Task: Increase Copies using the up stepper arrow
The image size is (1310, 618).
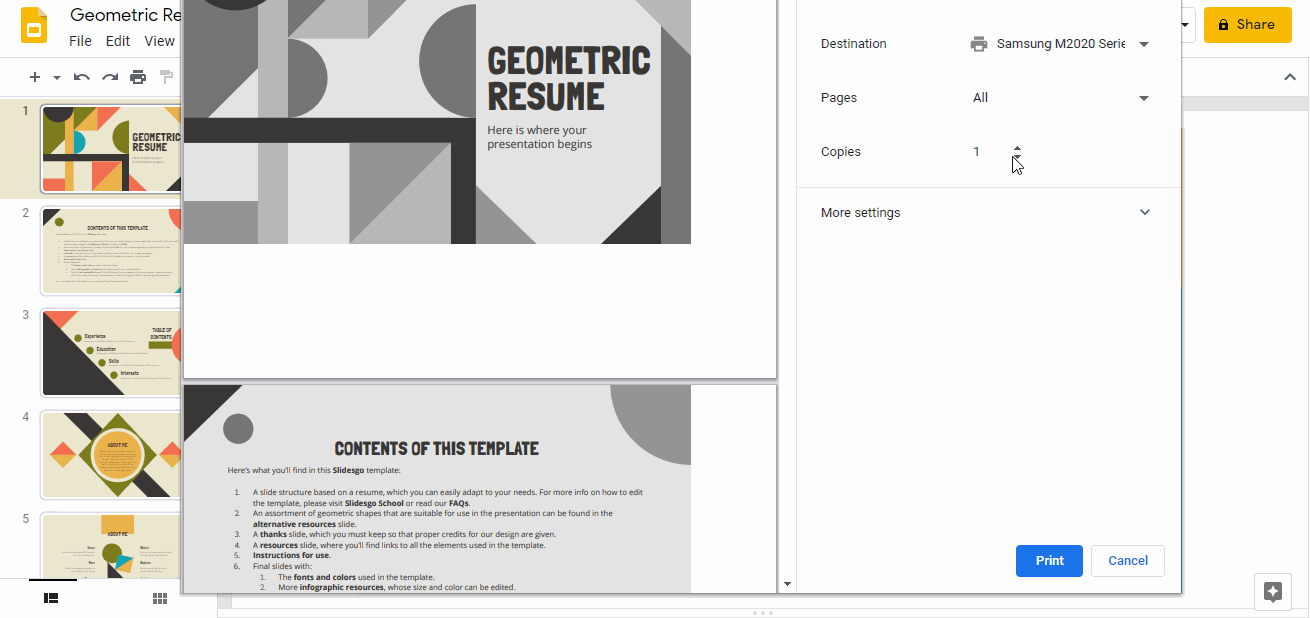Action: click(x=1016, y=146)
